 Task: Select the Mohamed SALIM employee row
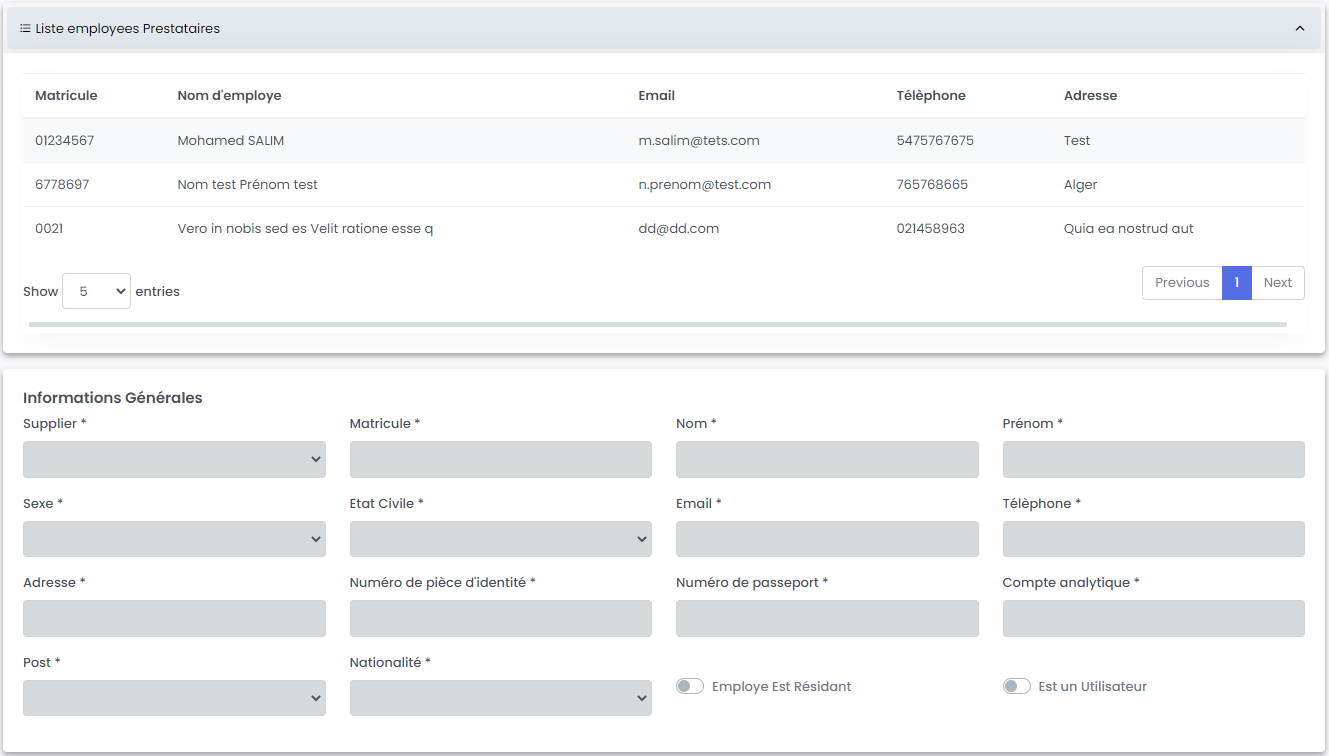click(x=230, y=141)
